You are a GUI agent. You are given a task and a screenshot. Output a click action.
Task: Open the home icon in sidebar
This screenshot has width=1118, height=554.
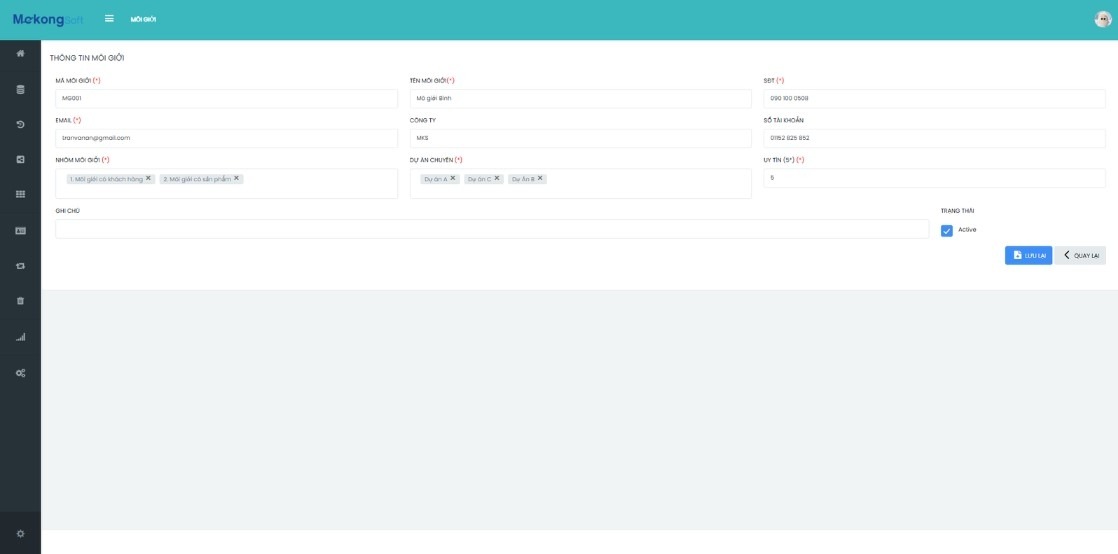20,53
